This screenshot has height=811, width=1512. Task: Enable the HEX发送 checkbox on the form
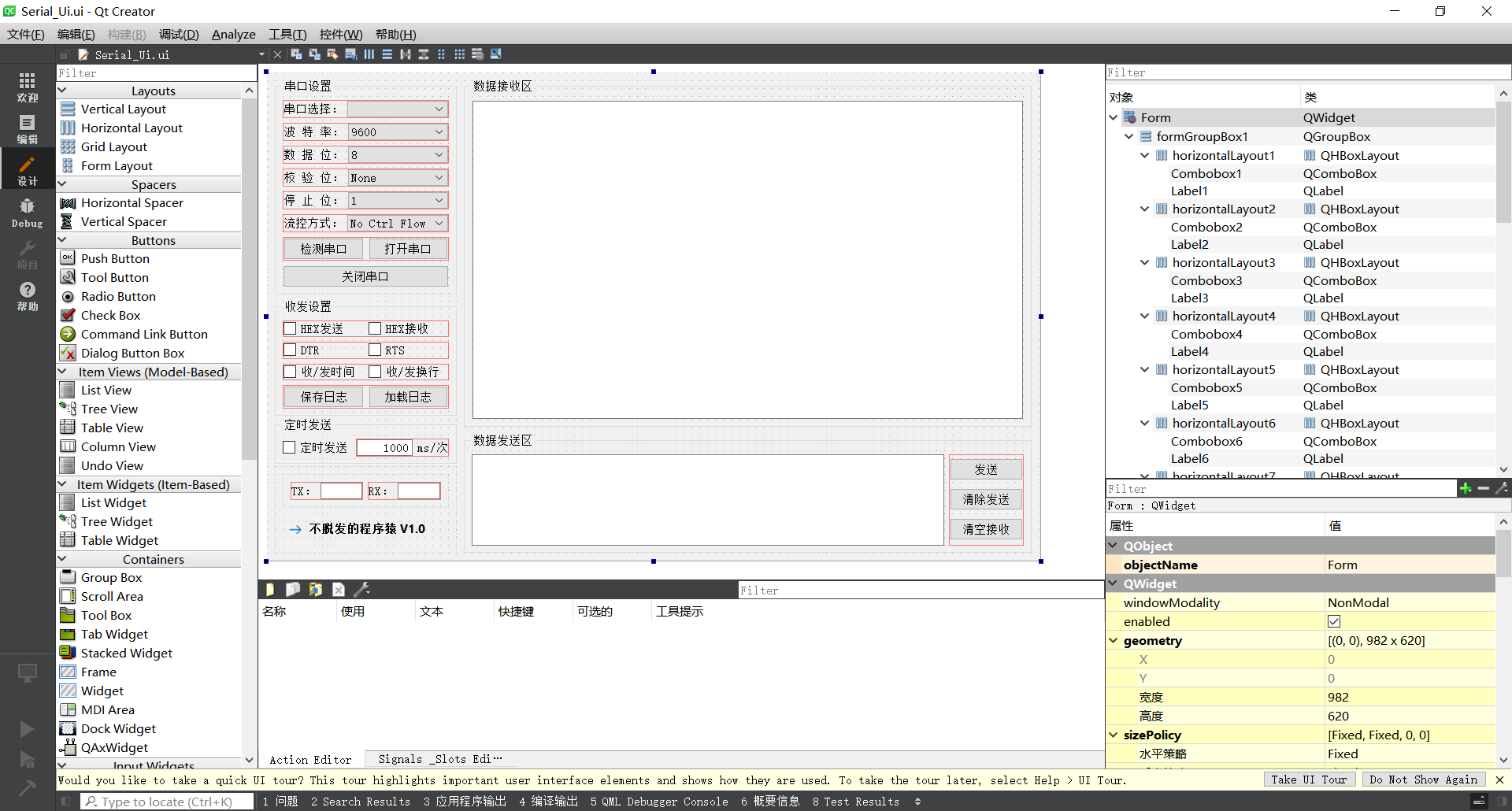coord(290,328)
